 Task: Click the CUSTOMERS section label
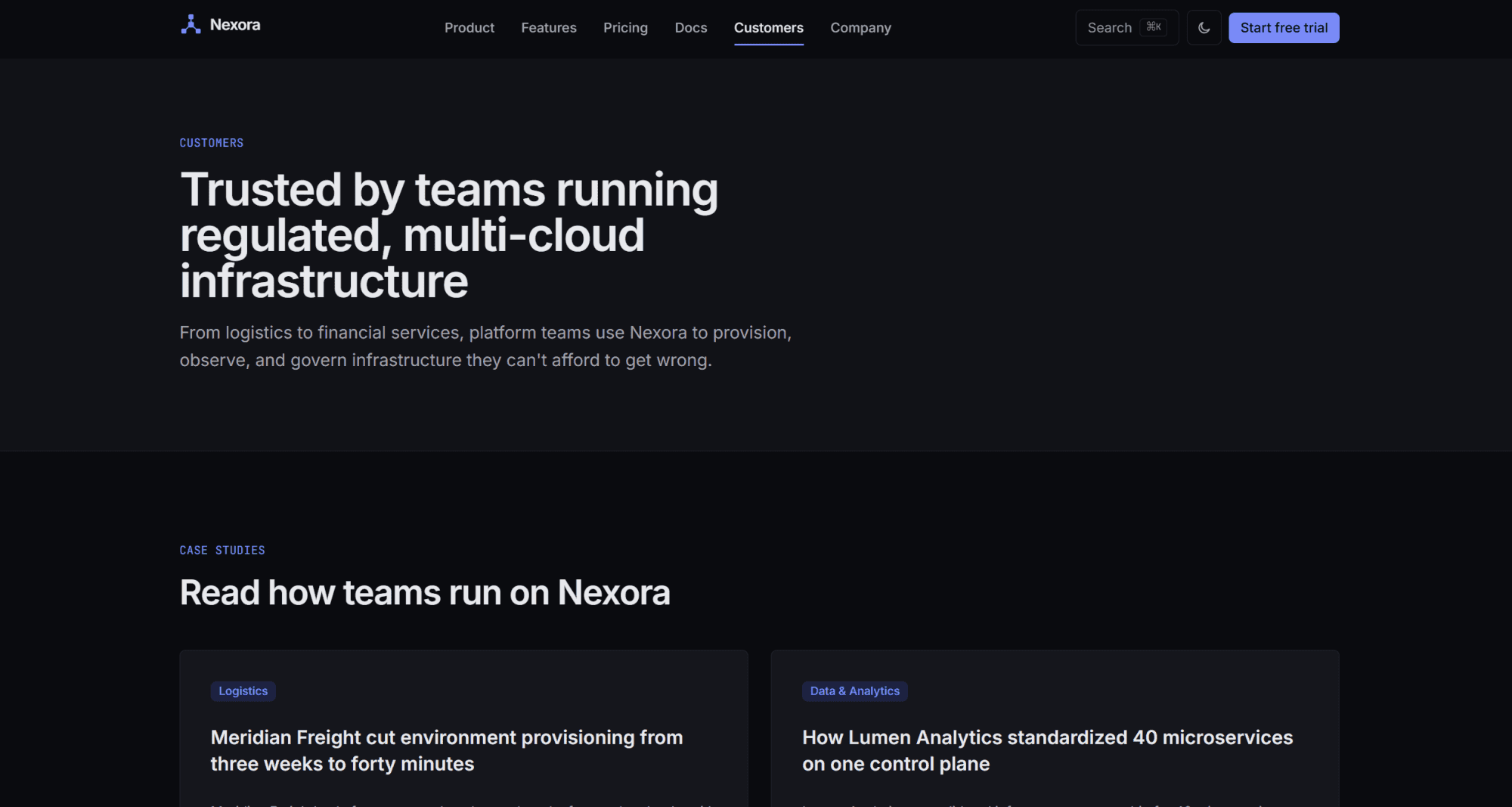point(212,143)
